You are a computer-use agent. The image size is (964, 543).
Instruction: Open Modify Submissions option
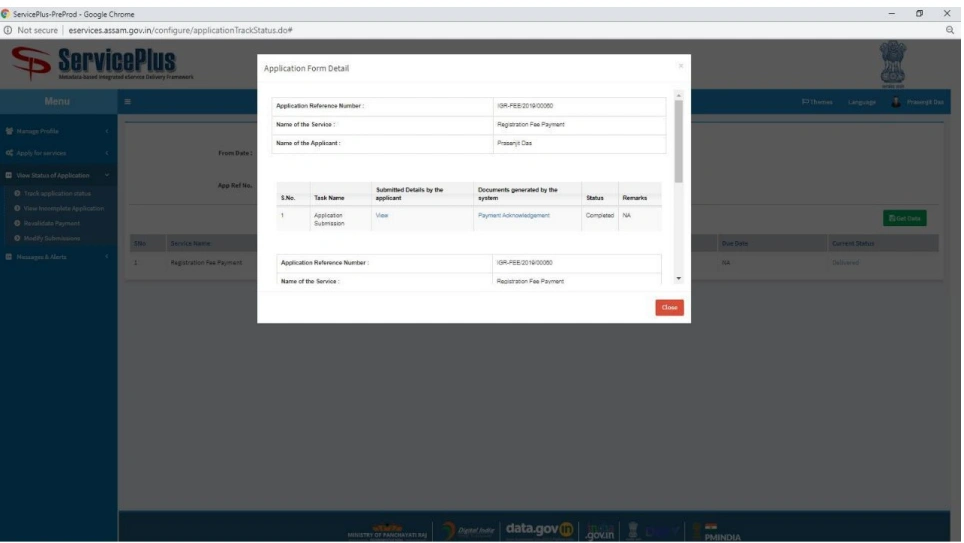coord(52,239)
